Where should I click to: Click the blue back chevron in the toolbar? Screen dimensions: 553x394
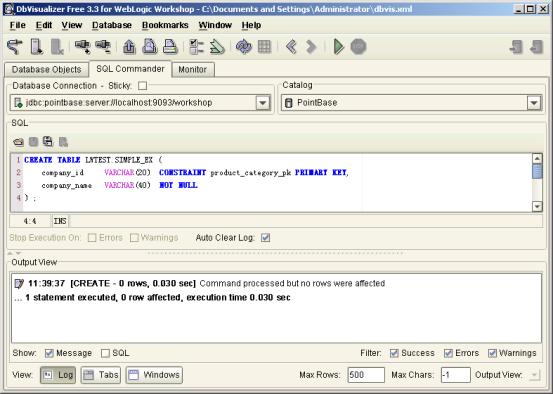[x=291, y=46]
